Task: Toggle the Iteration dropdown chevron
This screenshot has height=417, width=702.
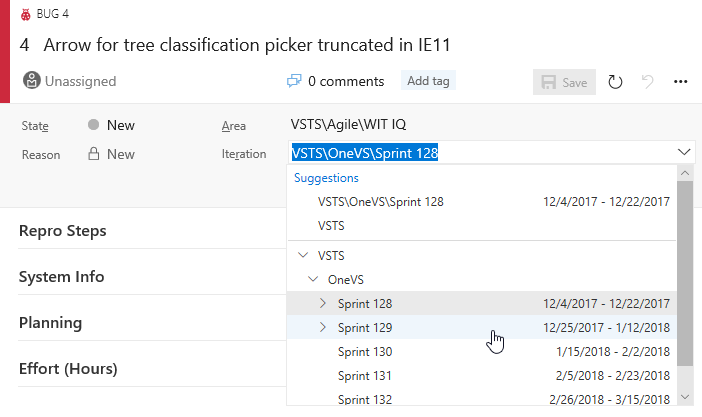Action: point(684,152)
